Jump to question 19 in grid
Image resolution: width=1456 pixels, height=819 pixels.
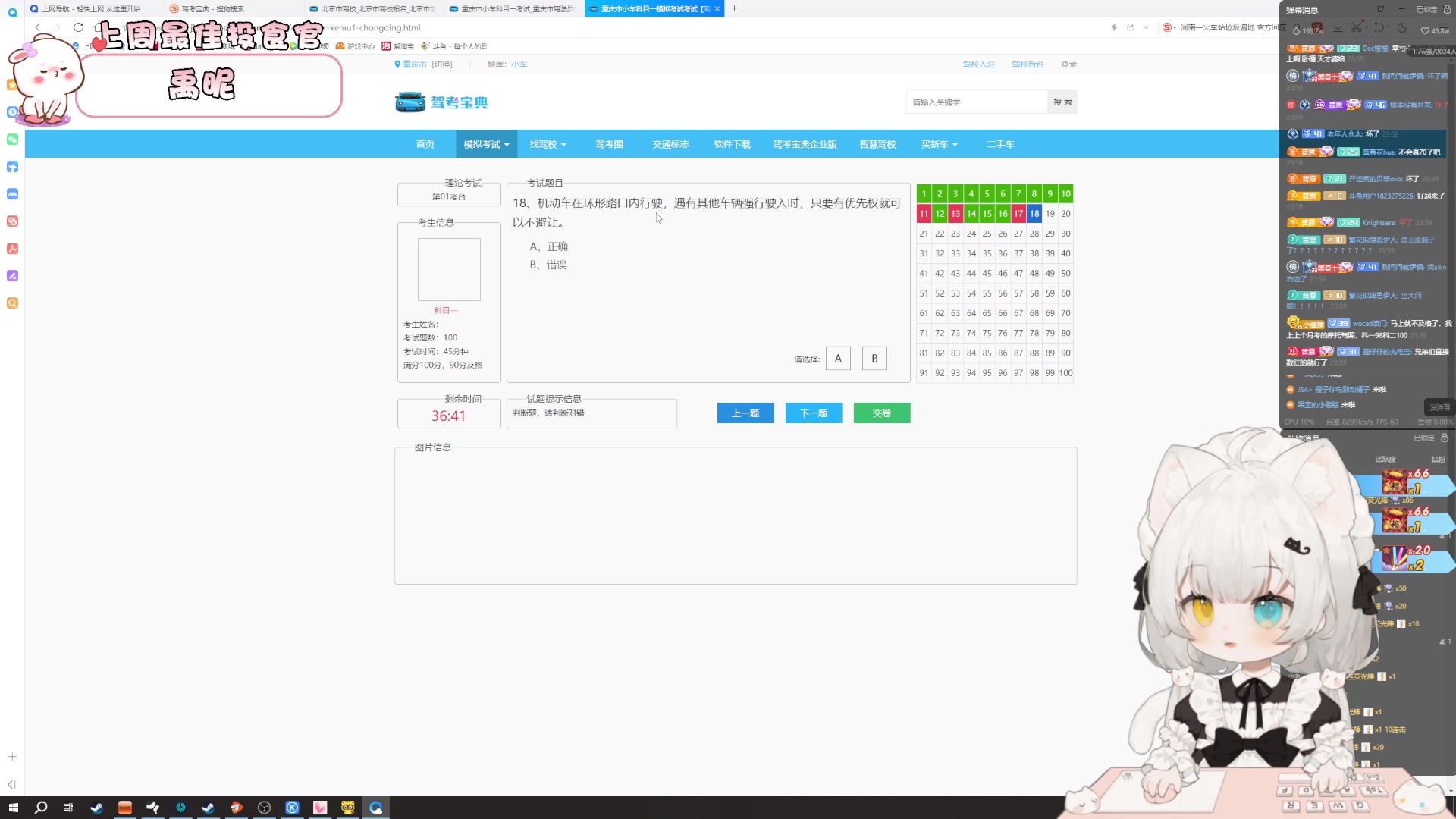(1050, 214)
